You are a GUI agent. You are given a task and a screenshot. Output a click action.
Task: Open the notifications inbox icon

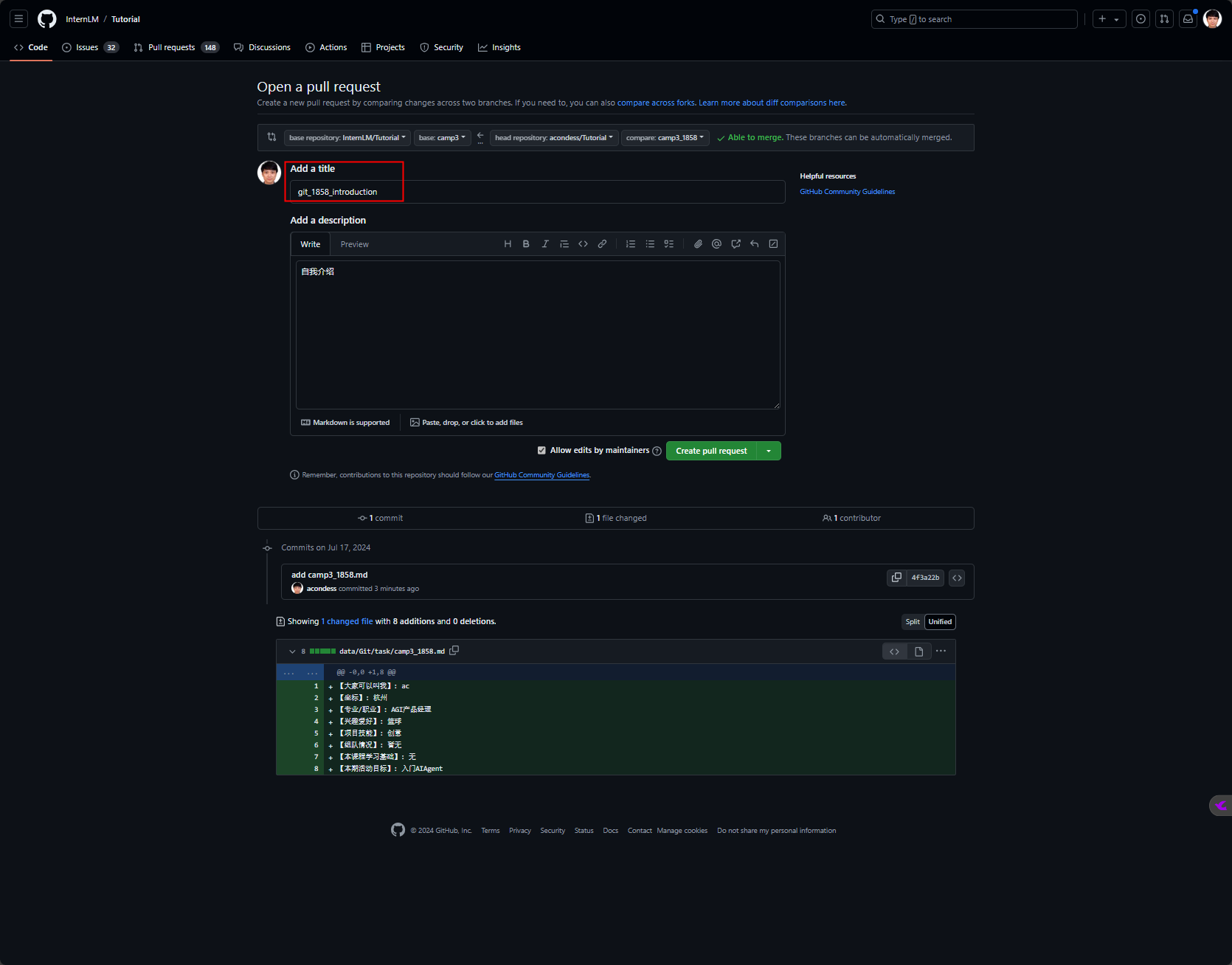click(1188, 19)
